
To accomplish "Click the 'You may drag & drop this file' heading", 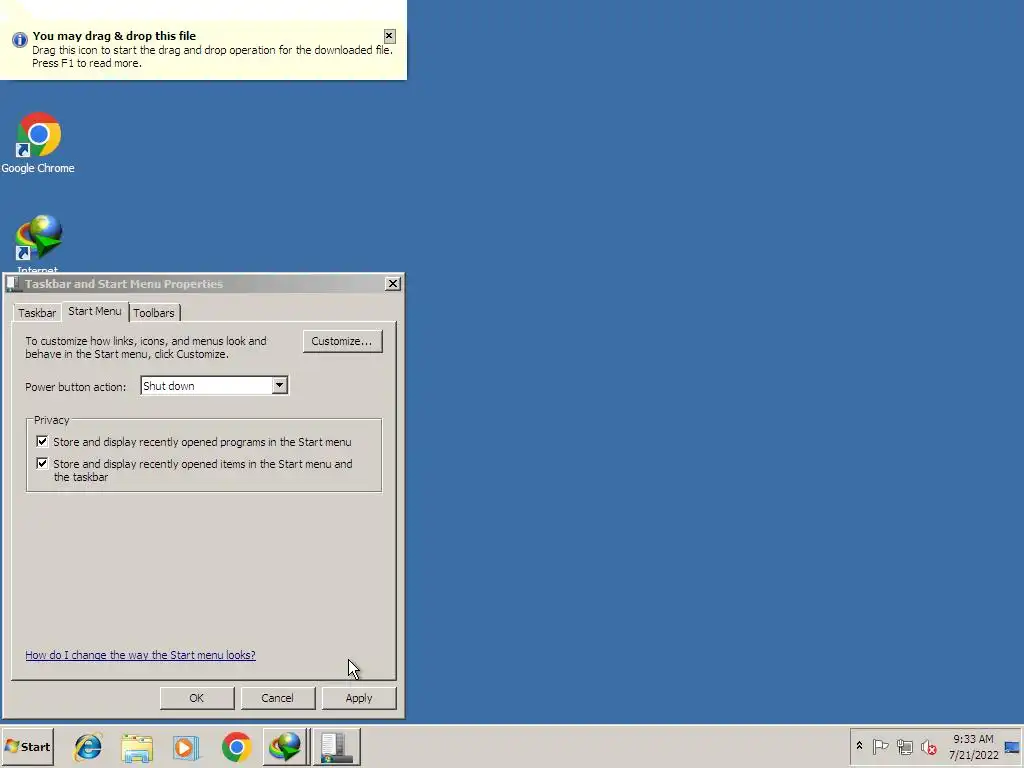I will (x=114, y=36).
